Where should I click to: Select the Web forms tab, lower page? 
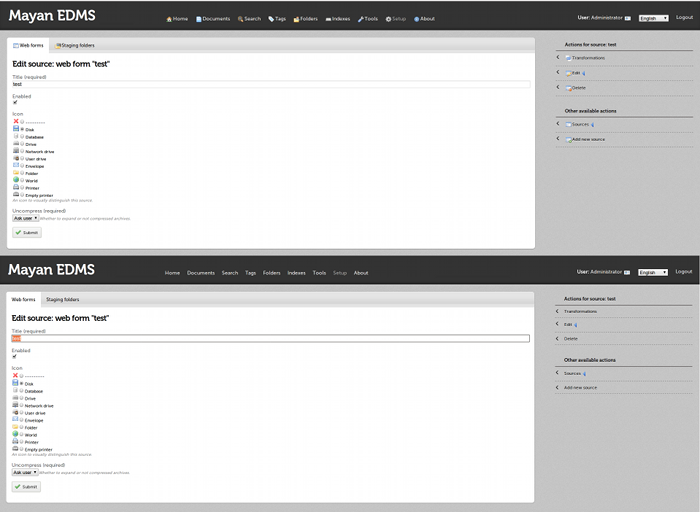[x=23, y=300]
